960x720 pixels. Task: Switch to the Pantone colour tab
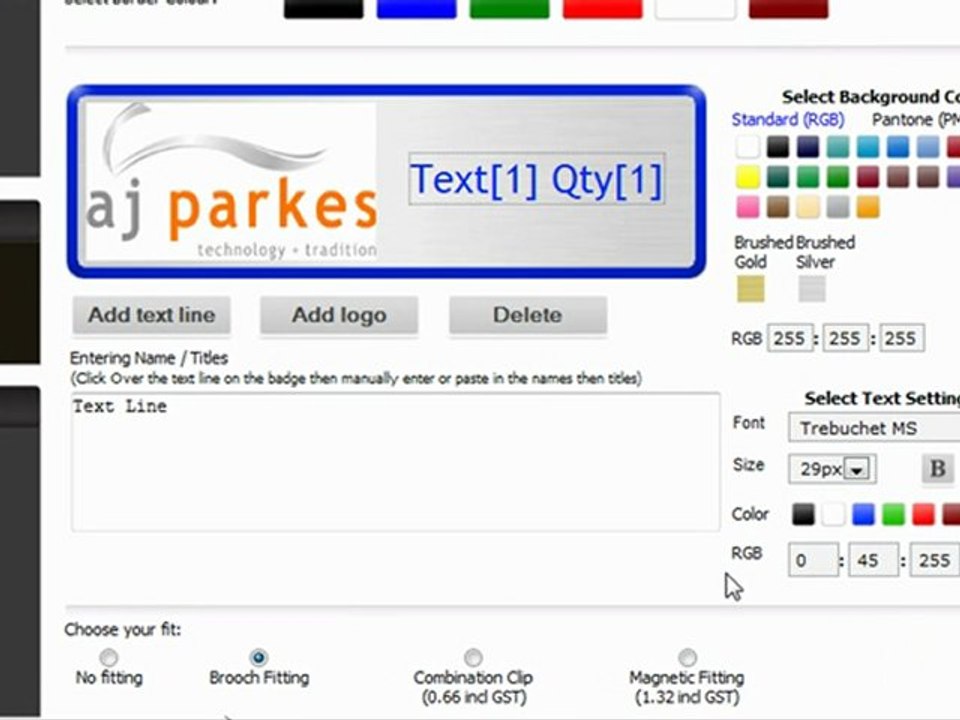point(916,119)
